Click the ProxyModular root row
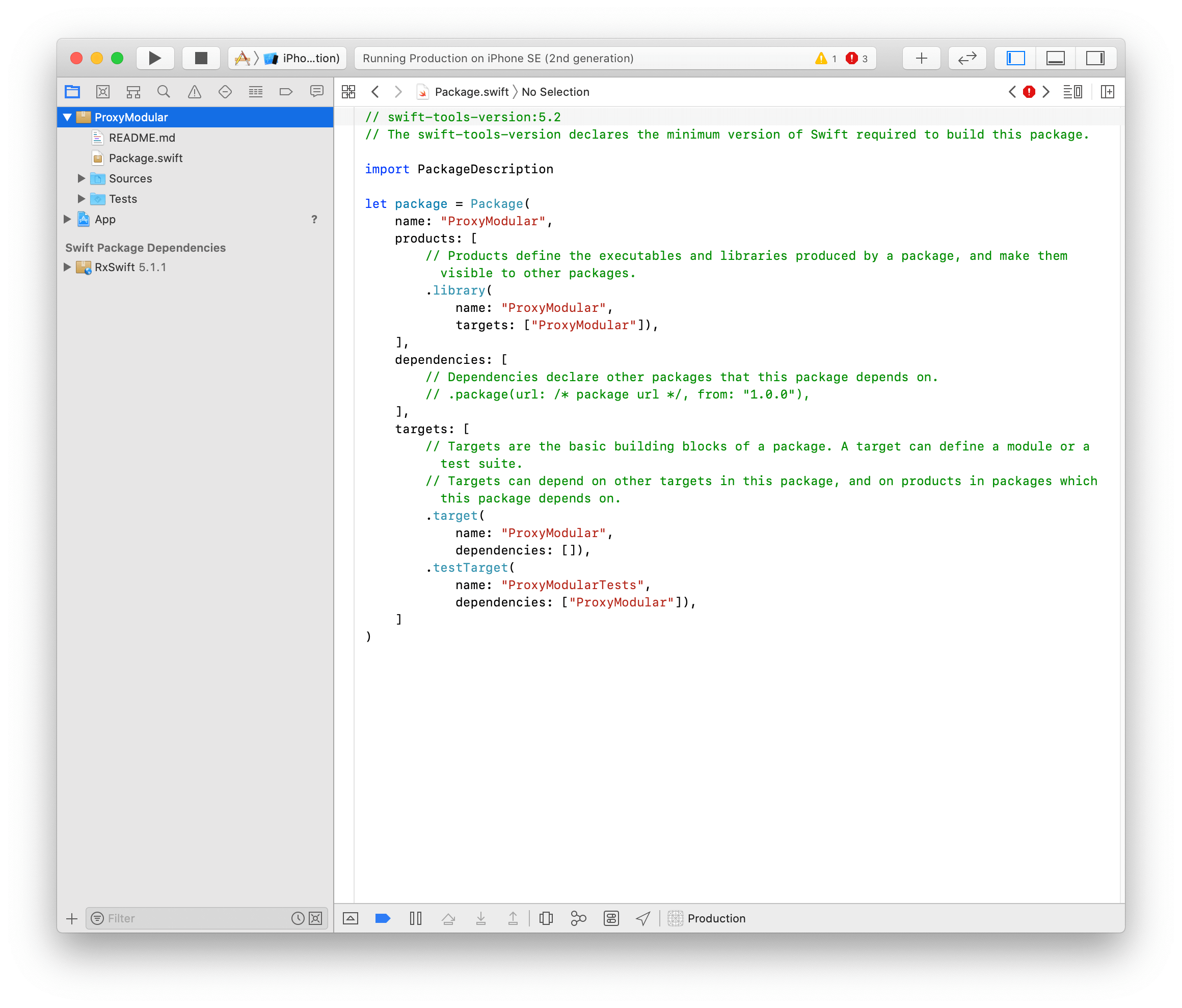This screenshot has height=1008, width=1182. click(195, 117)
